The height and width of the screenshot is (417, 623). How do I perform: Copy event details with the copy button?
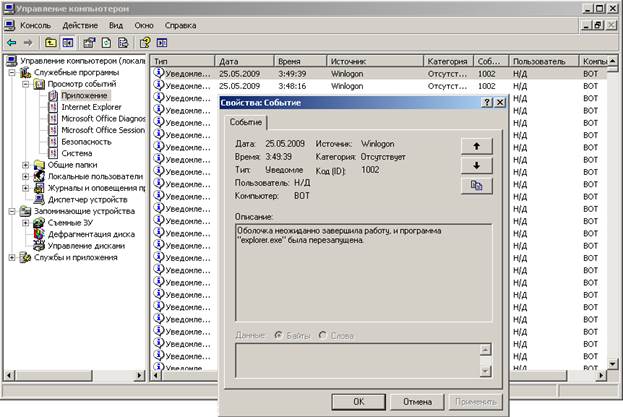pos(476,186)
